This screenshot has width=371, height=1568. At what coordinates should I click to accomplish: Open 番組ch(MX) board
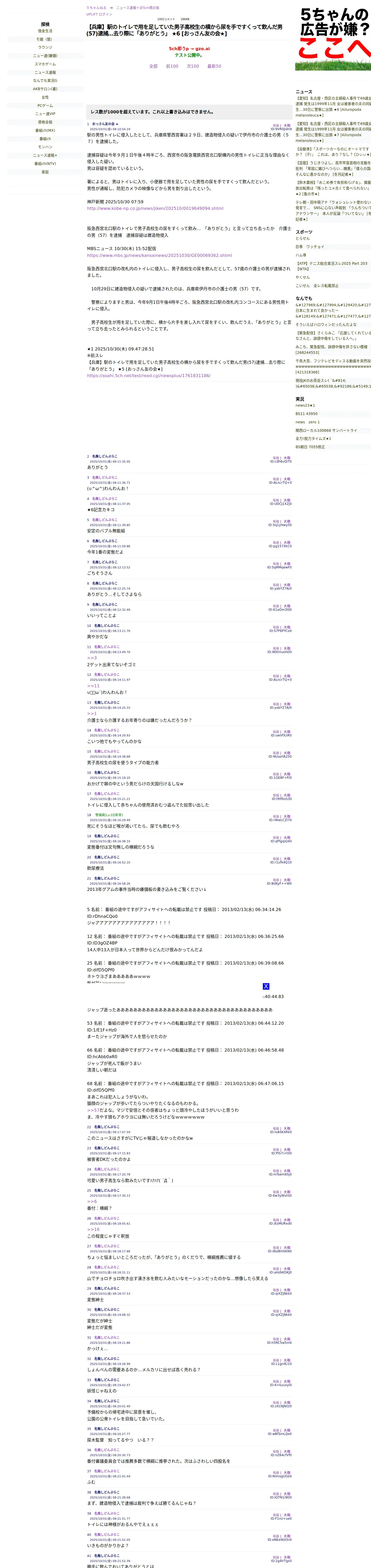tap(45, 130)
